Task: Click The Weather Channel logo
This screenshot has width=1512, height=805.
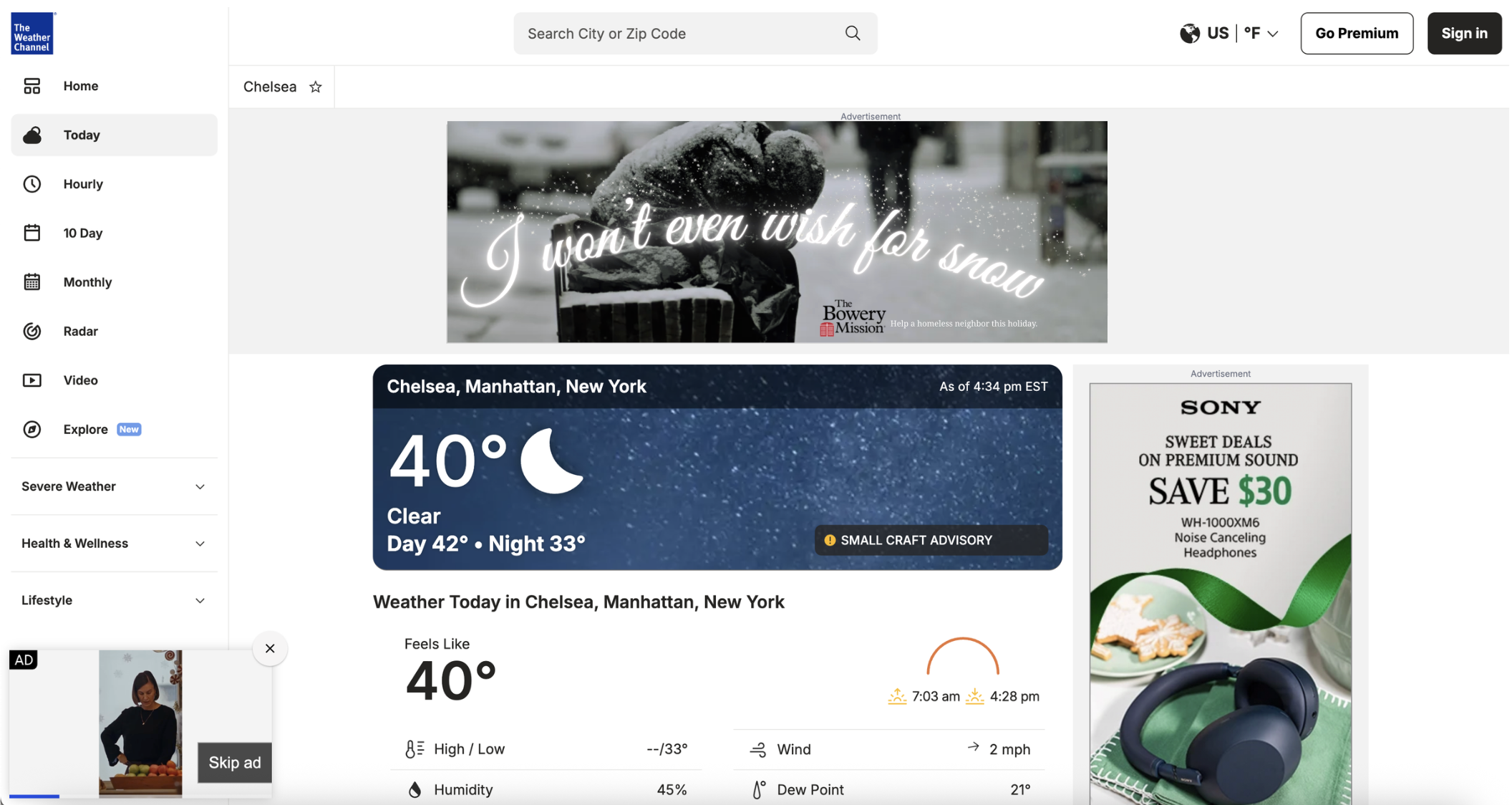Action: pos(32,33)
